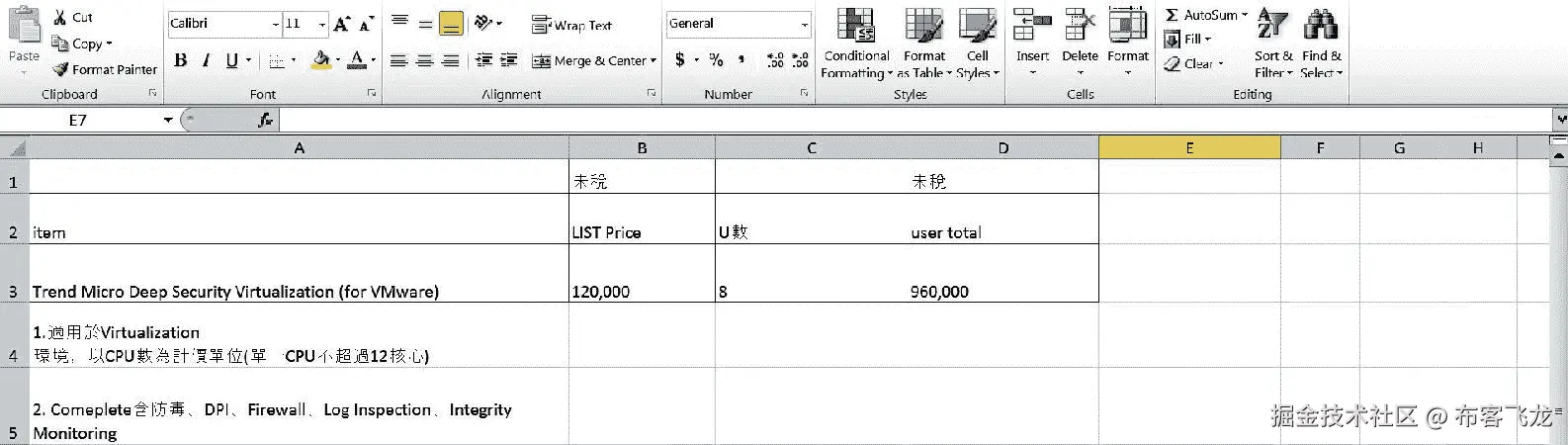Open the font size dropdown
Viewport: 1568px width, 445px height.
322,24
